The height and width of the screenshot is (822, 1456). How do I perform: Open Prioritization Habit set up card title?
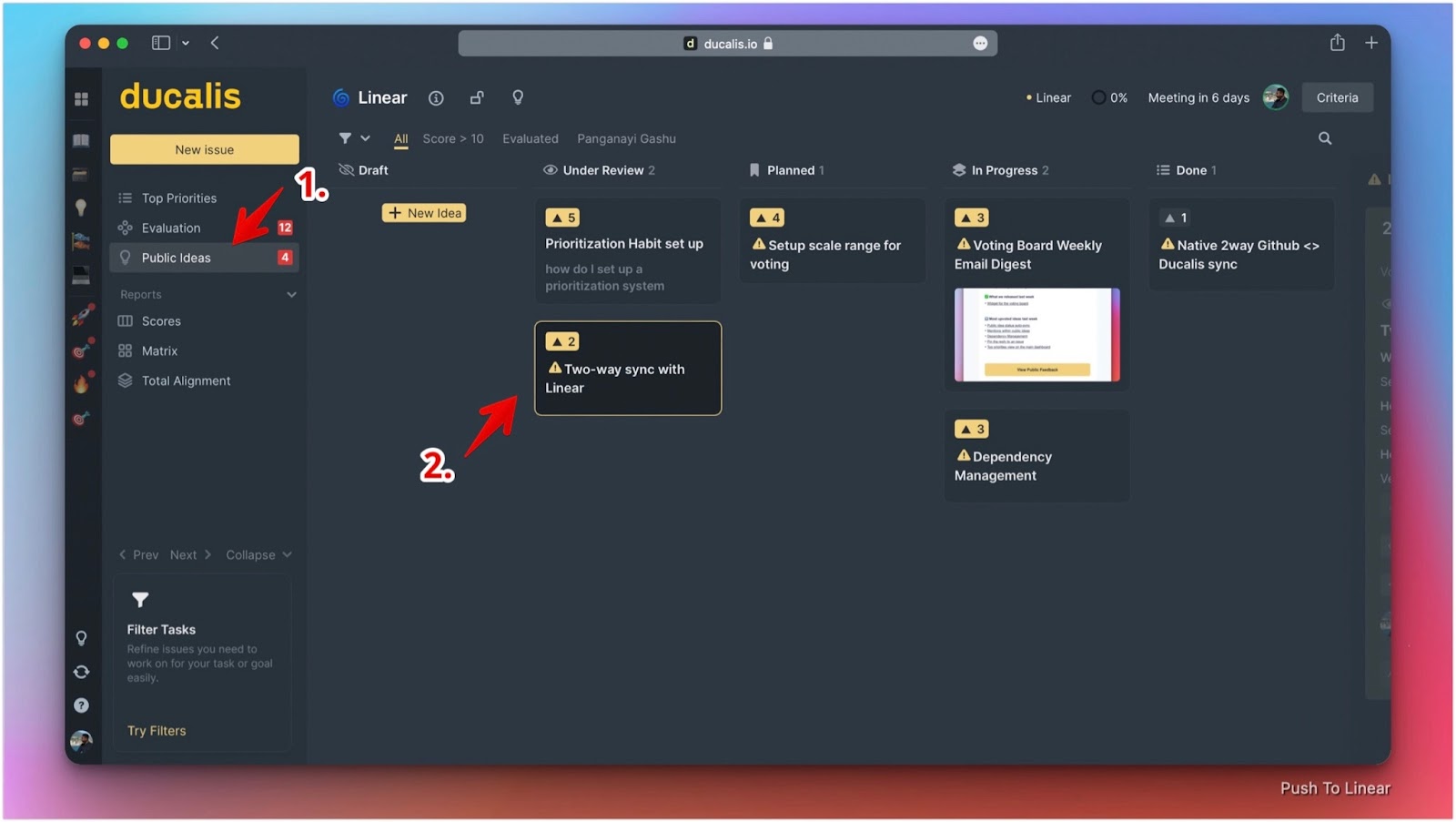click(x=624, y=243)
